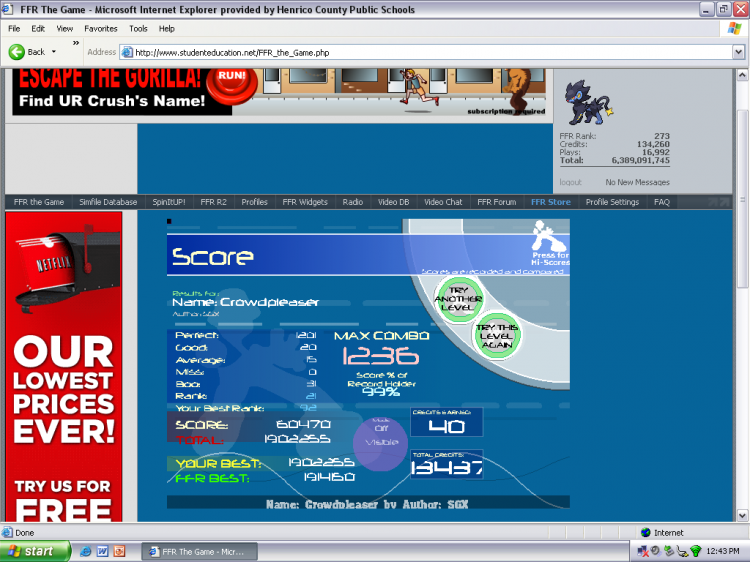
Task: Open the FAQ nav item
Action: (662, 202)
